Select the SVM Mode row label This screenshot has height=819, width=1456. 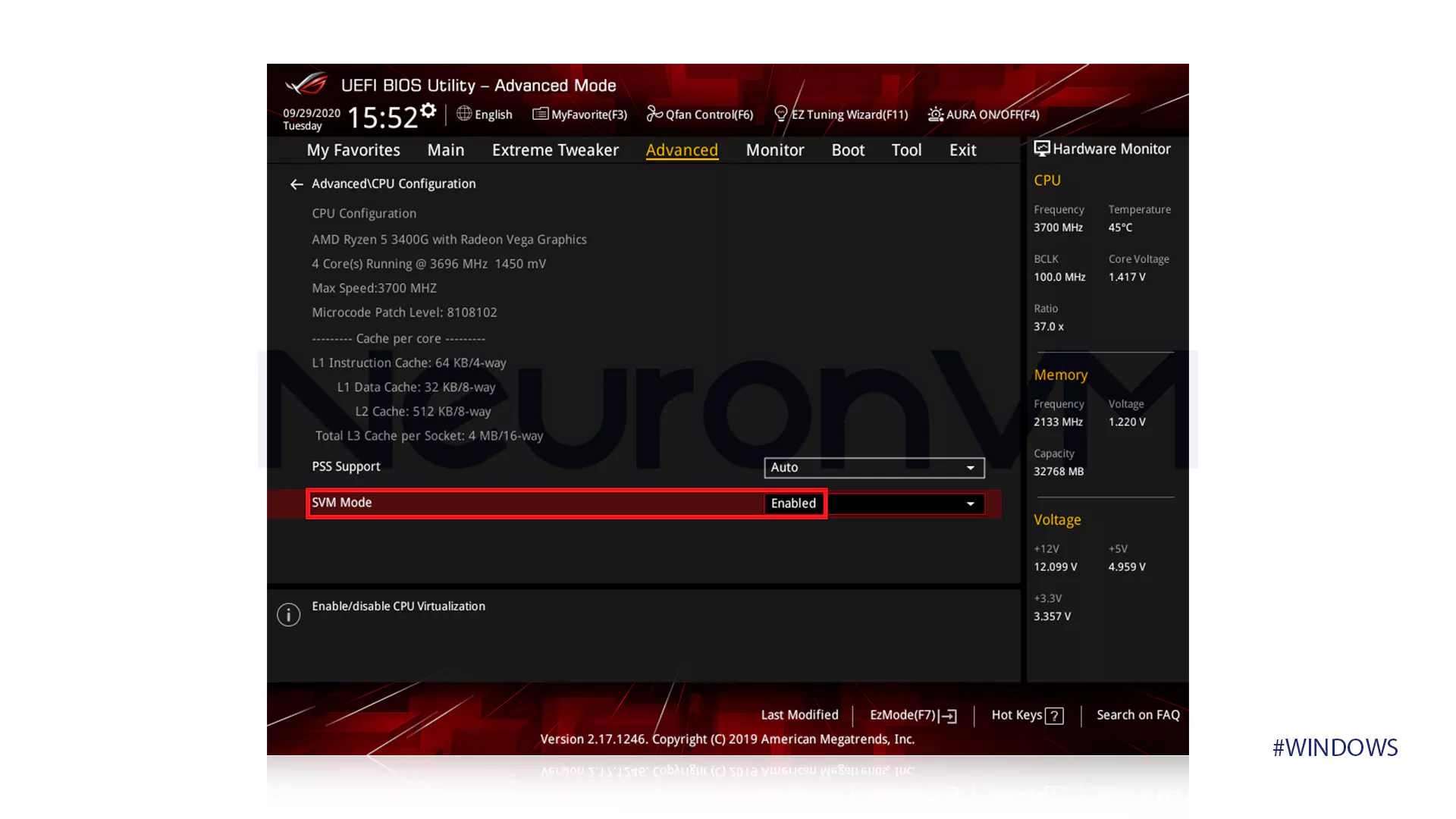pos(342,503)
